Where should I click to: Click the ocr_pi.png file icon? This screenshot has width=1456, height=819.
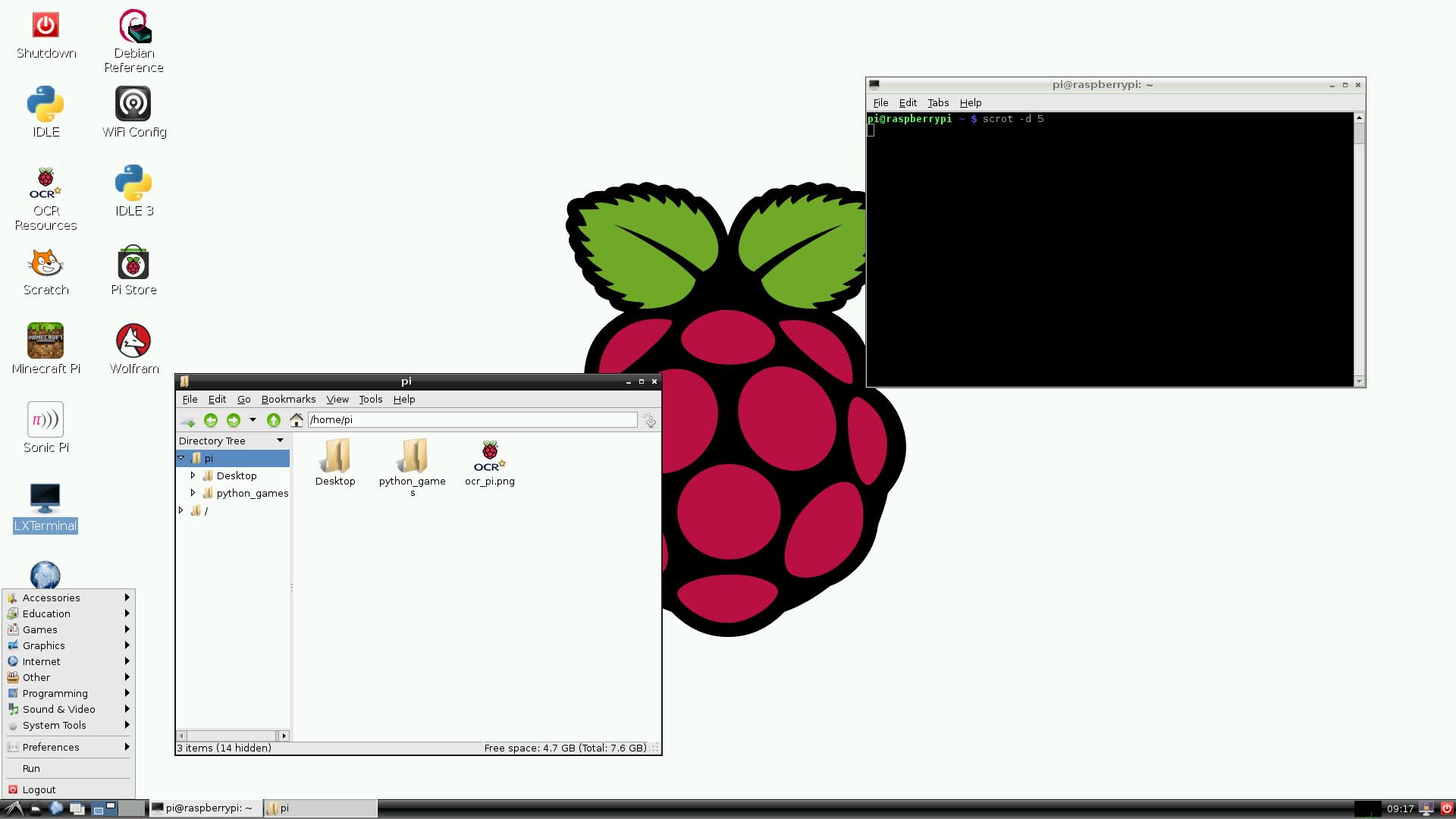[489, 460]
